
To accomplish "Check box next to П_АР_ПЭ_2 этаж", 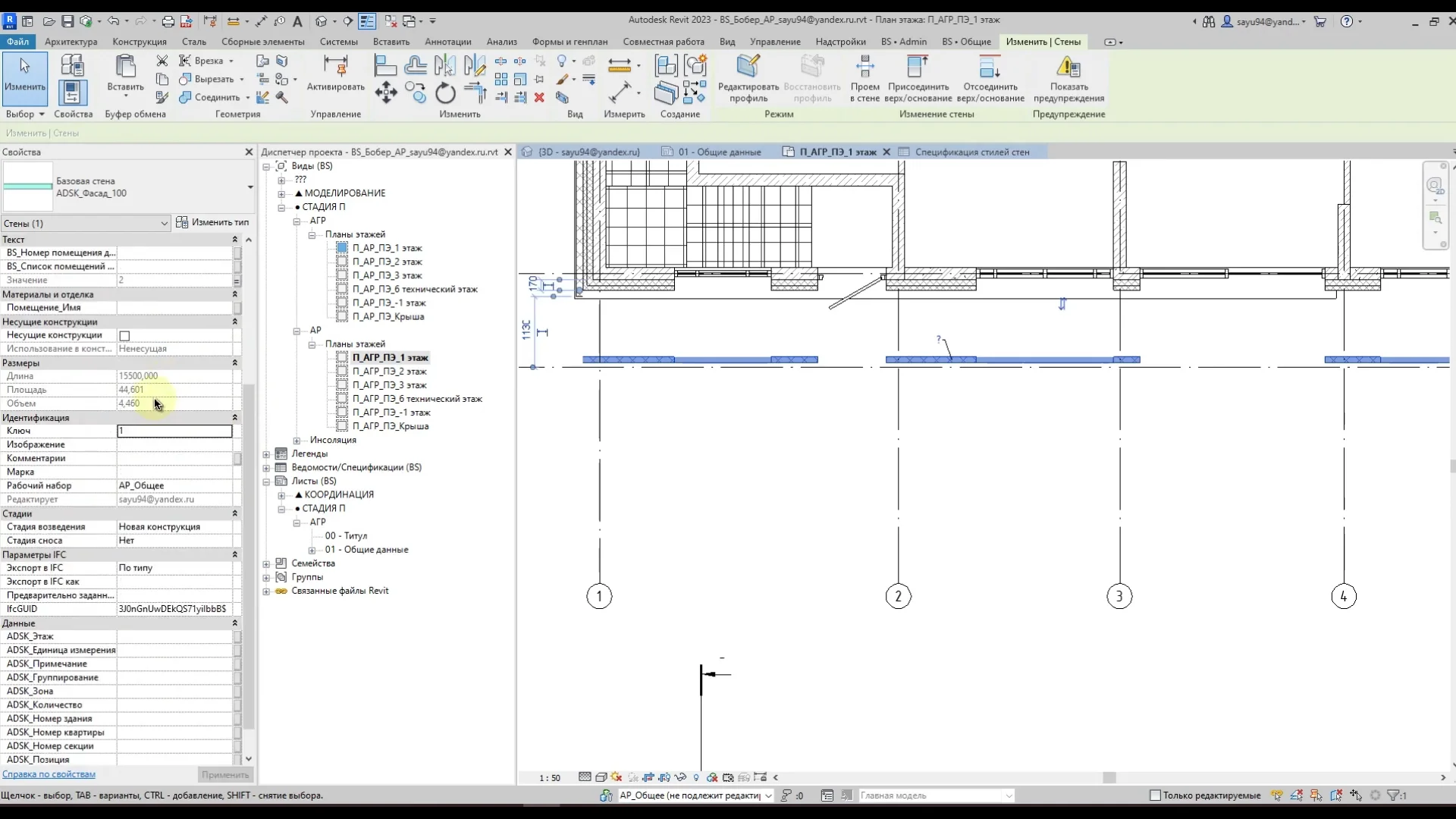I will pyautogui.click(x=342, y=262).
